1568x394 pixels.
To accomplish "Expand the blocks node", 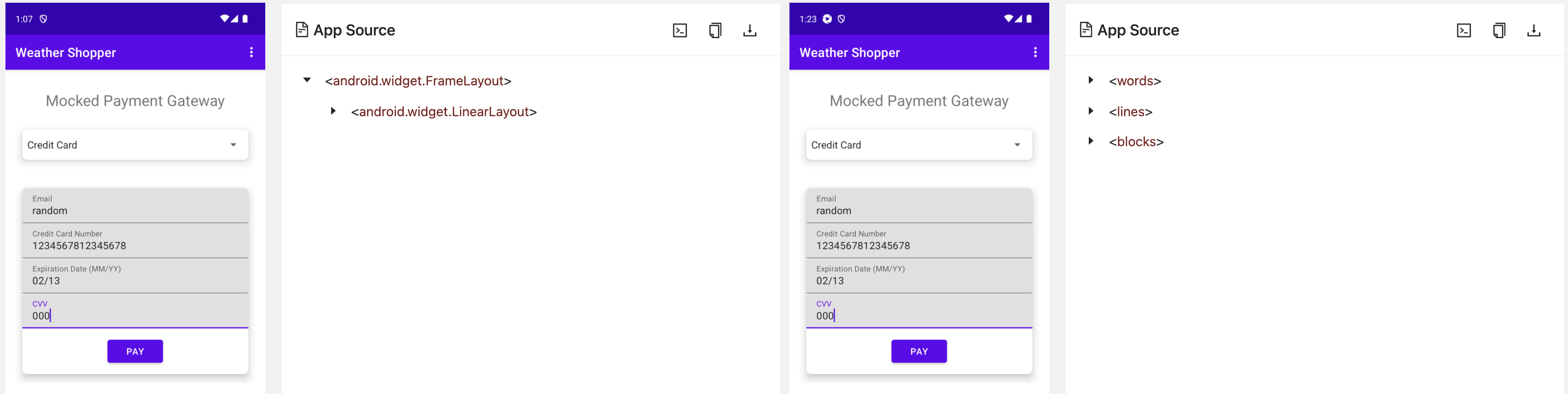I will (1091, 141).
